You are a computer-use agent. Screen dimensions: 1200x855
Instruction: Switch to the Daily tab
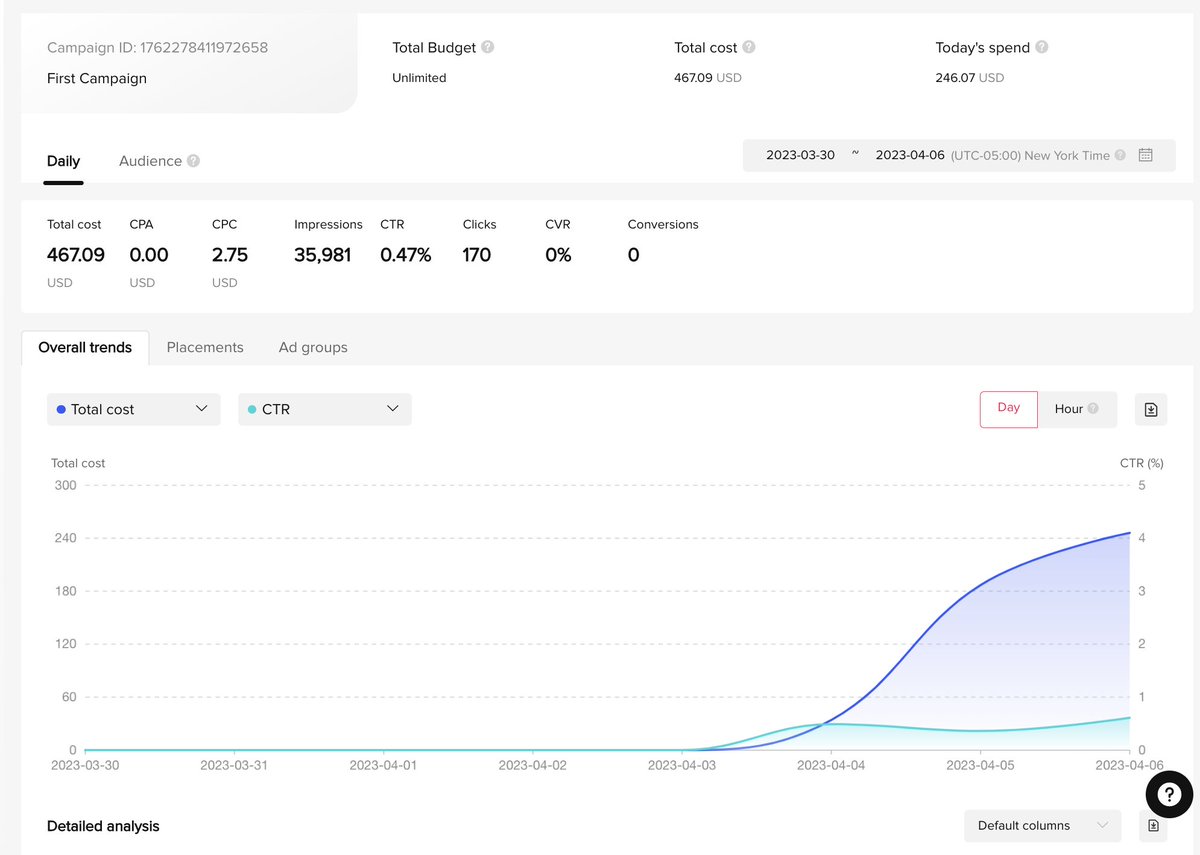(63, 161)
